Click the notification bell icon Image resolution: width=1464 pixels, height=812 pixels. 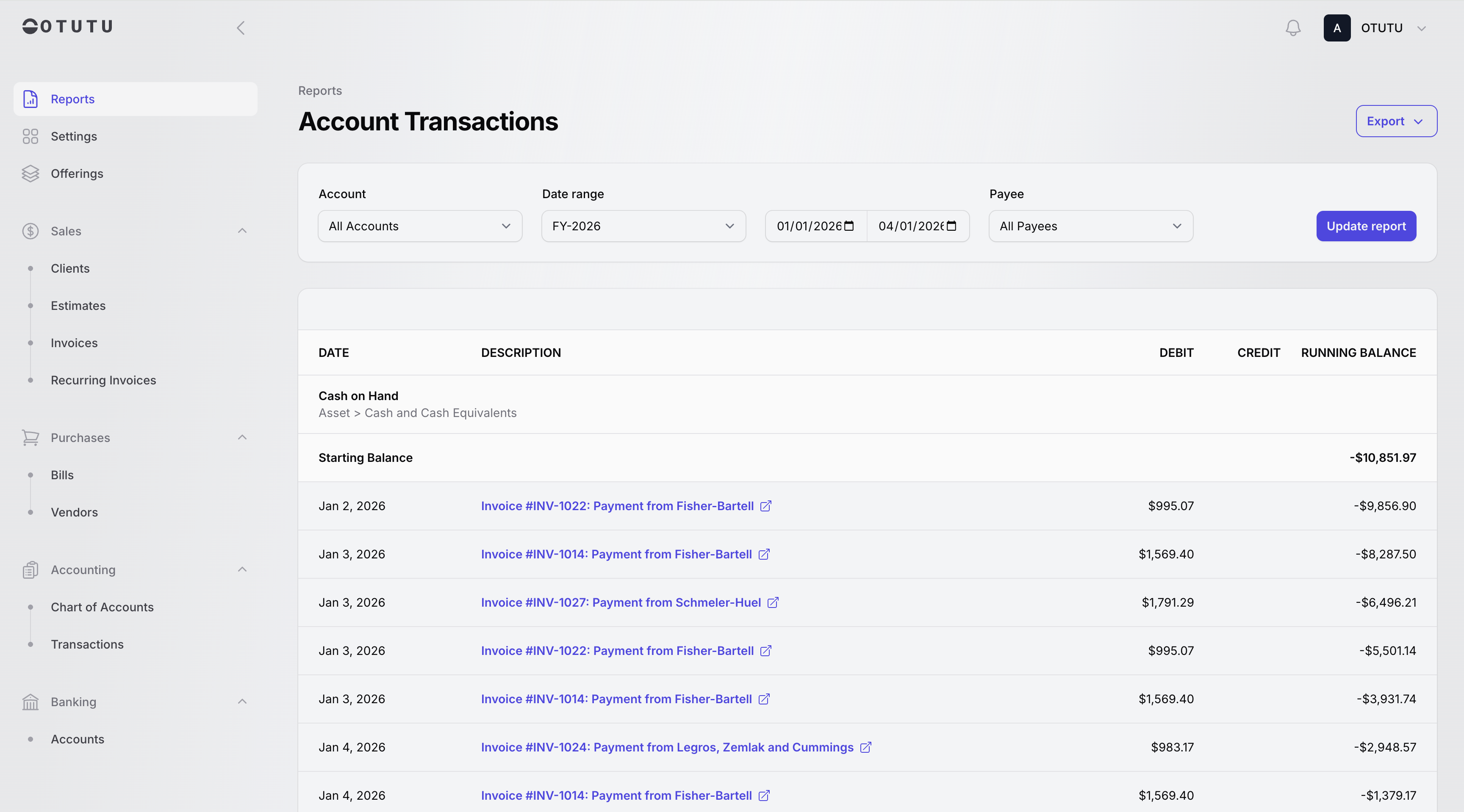point(1293,28)
